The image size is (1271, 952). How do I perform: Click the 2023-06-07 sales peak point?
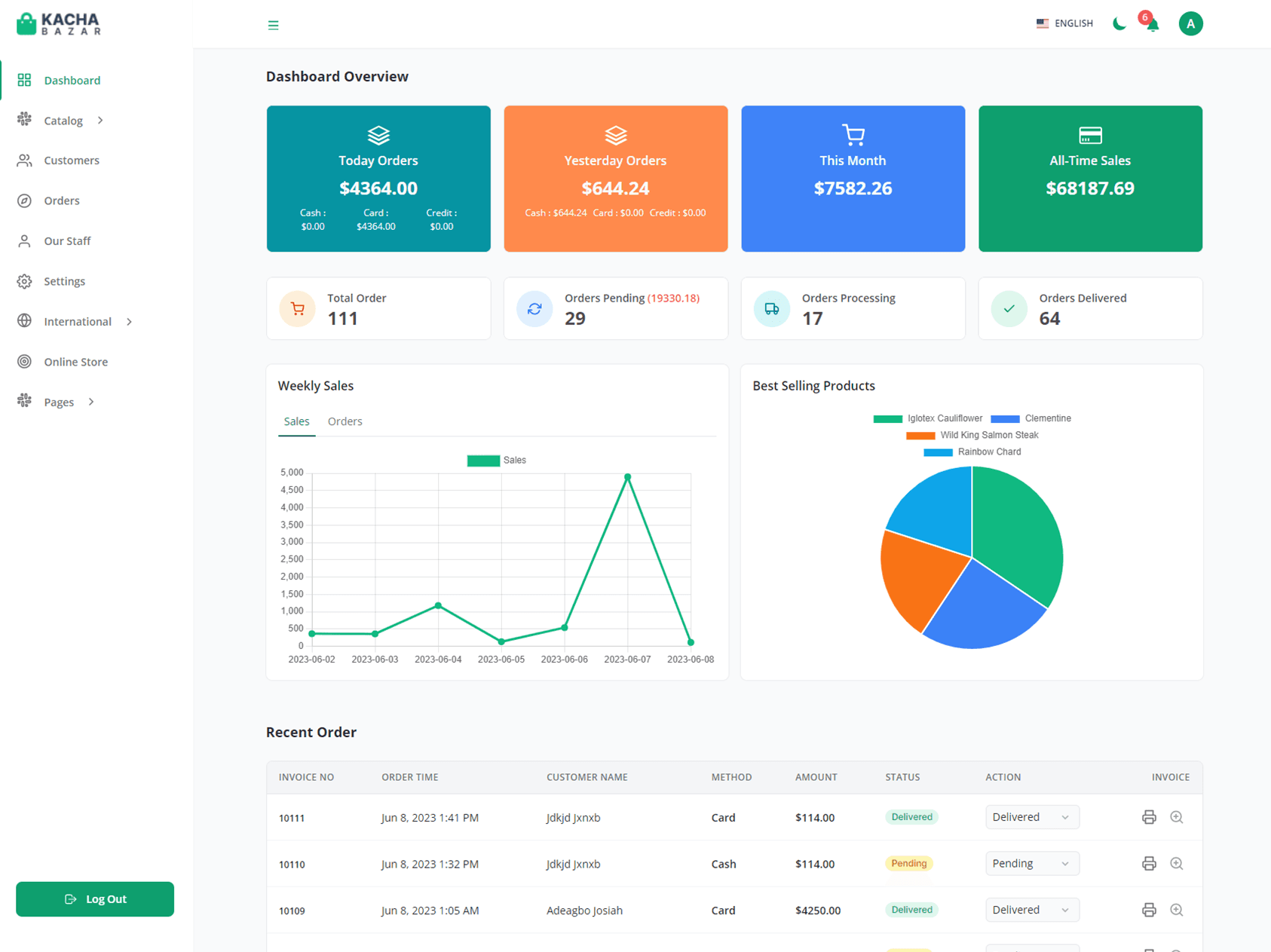[627, 477]
